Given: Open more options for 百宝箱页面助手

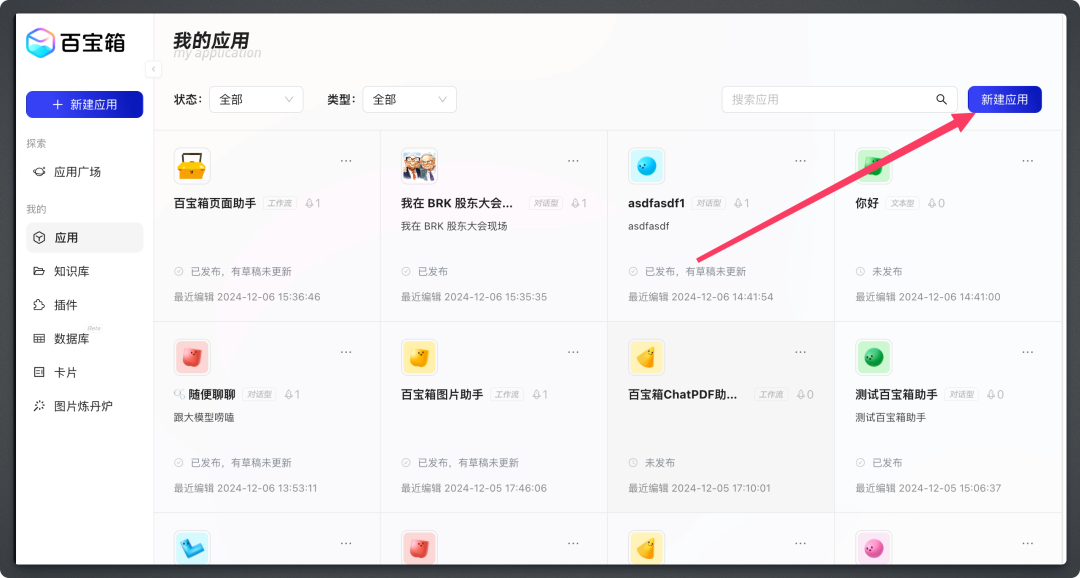Looking at the screenshot, I should click(346, 161).
